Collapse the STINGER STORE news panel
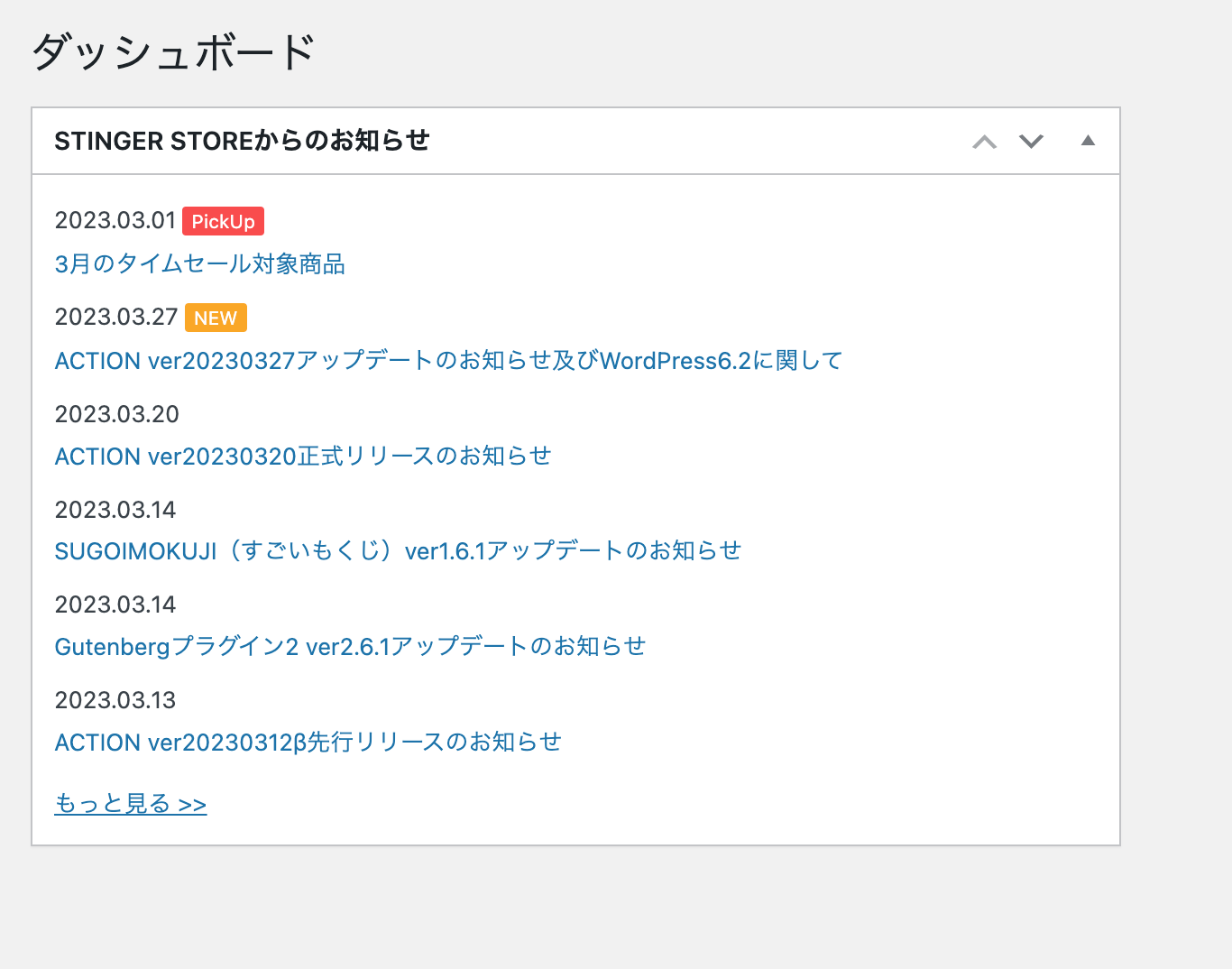 coord(1088,141)
